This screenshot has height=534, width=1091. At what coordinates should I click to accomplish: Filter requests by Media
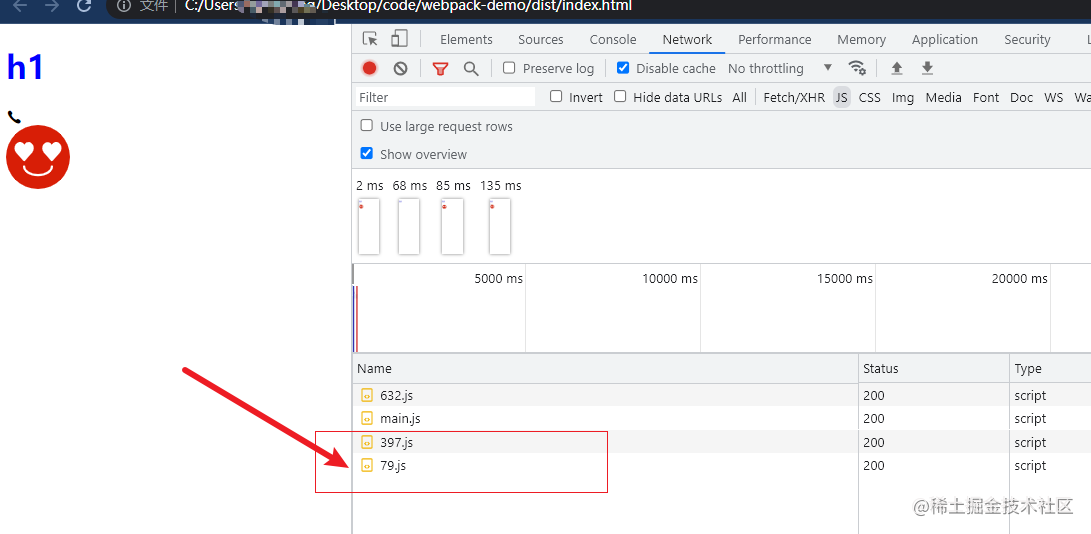(x=943, y=97)
